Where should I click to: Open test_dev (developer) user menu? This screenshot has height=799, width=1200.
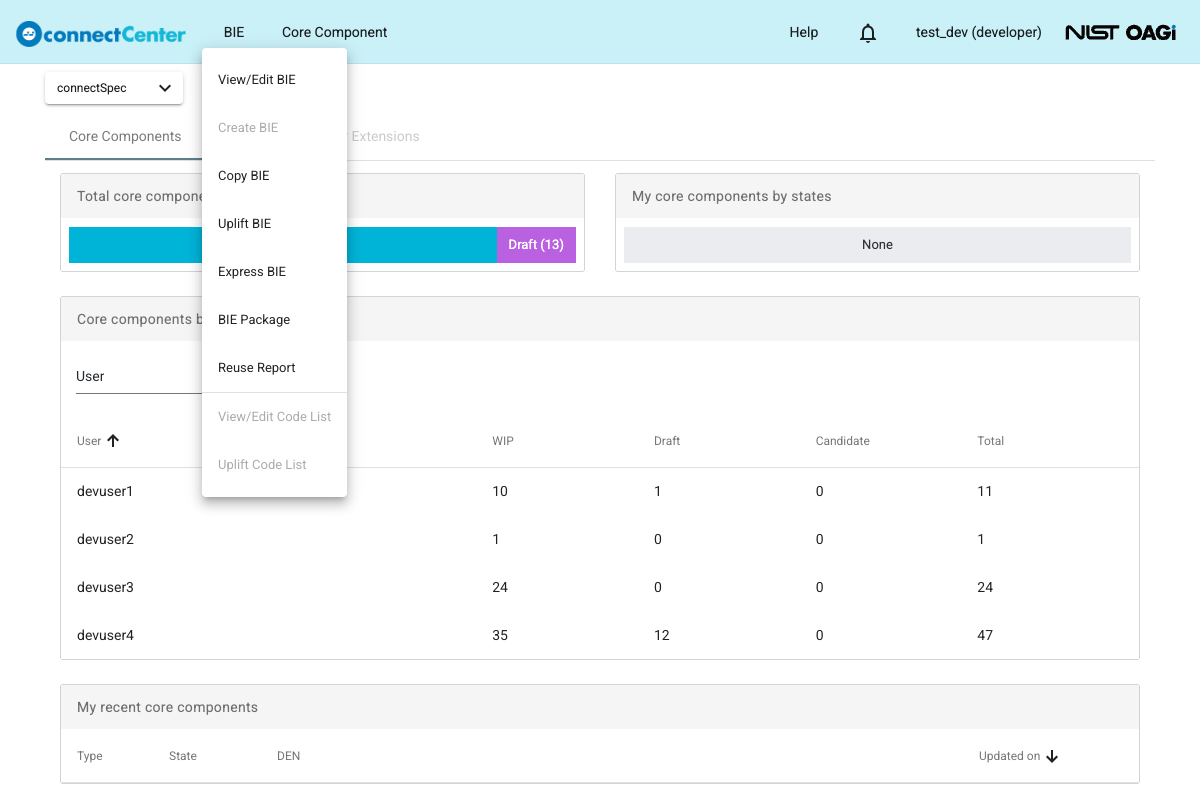click(979, 32)
